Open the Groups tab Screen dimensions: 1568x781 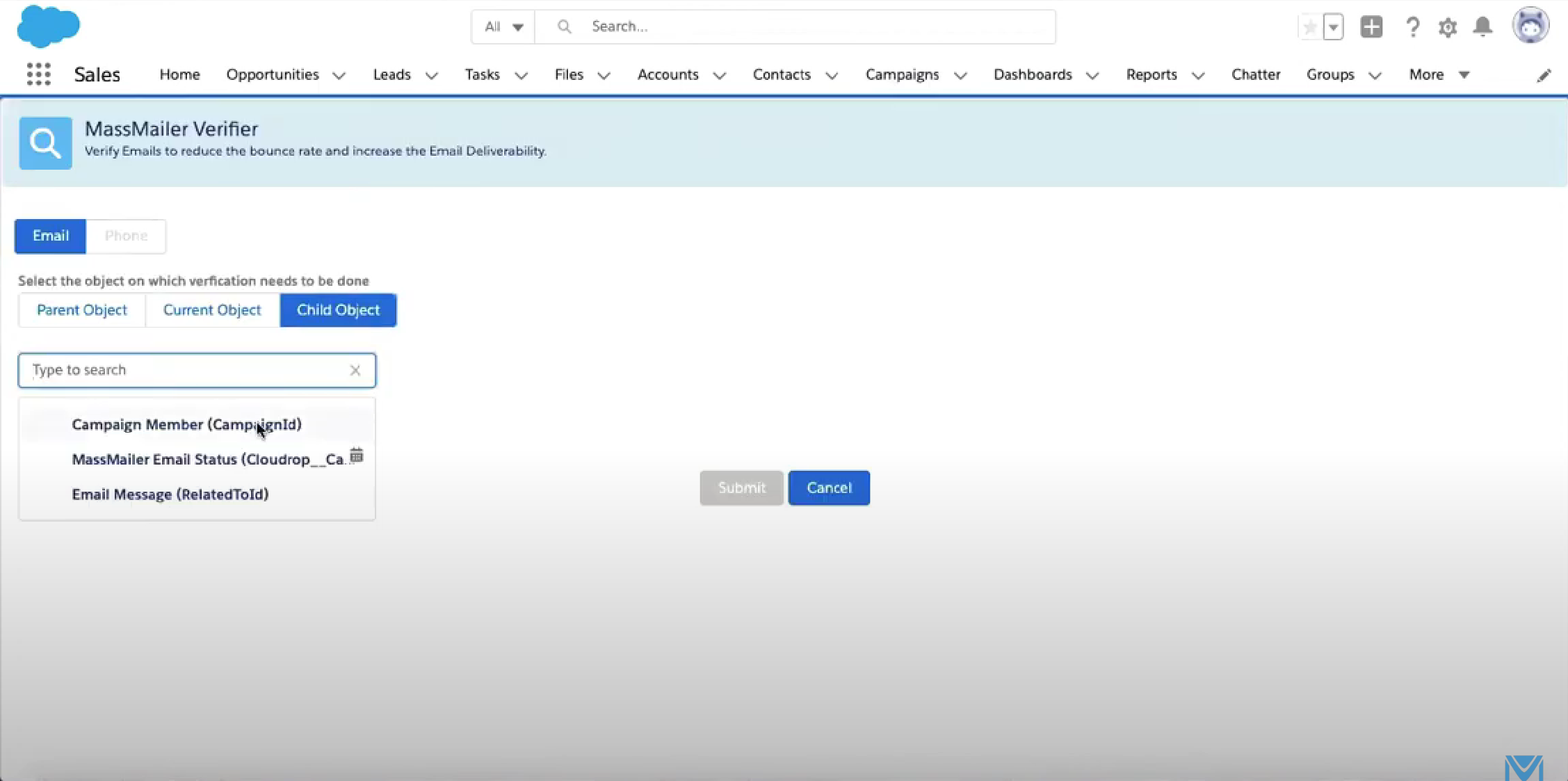tap(1330, 74)
